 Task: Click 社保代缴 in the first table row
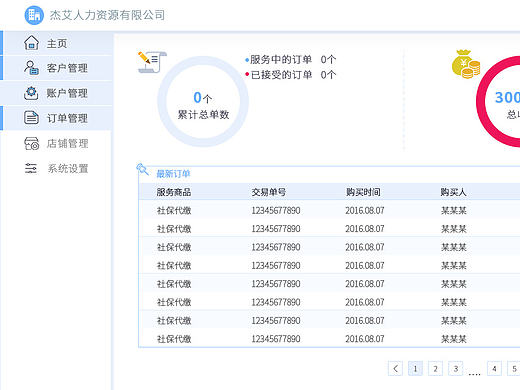point(174,210)
